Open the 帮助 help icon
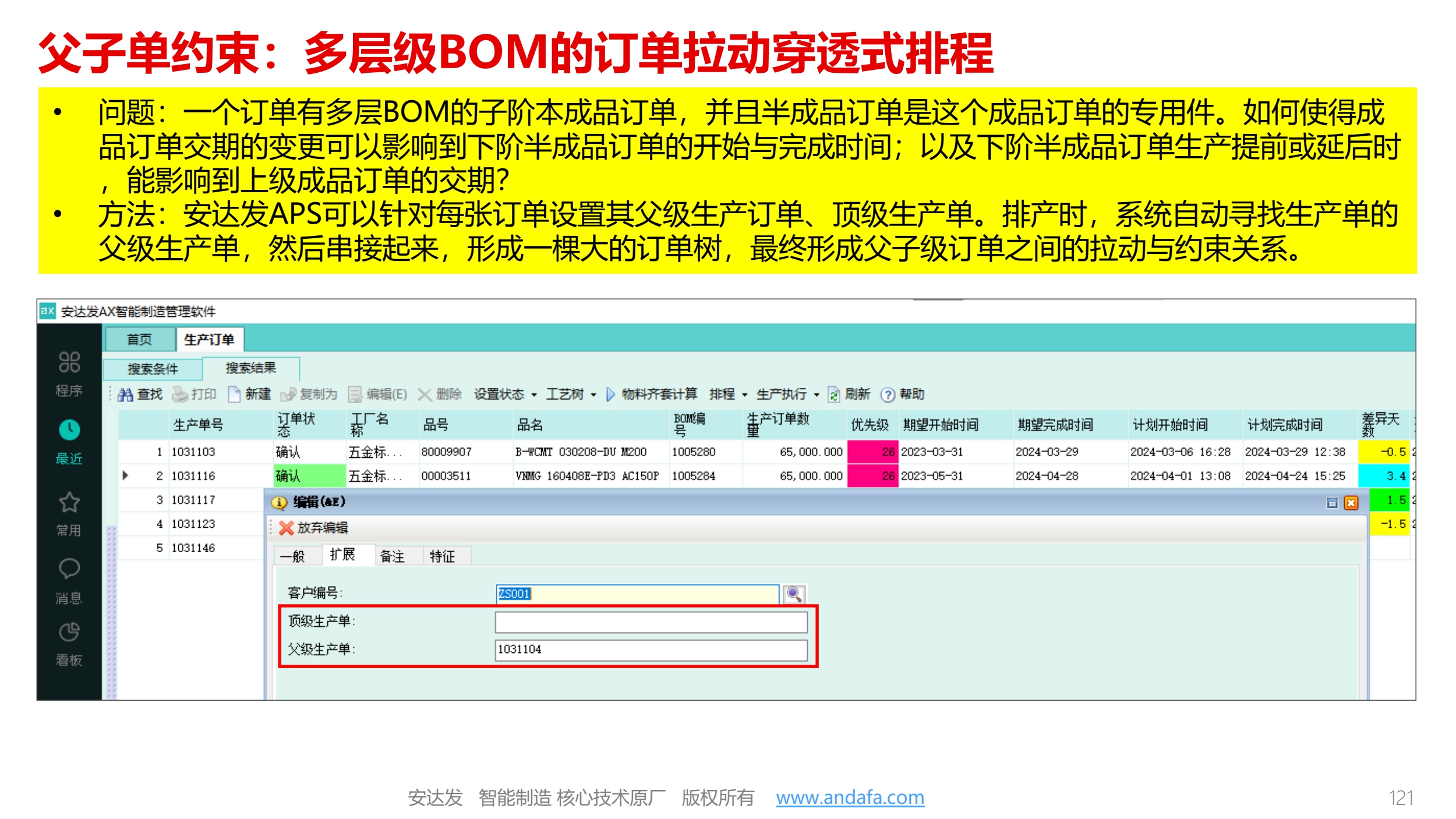This screenshot has width=1456, height=819. [887, 395]
